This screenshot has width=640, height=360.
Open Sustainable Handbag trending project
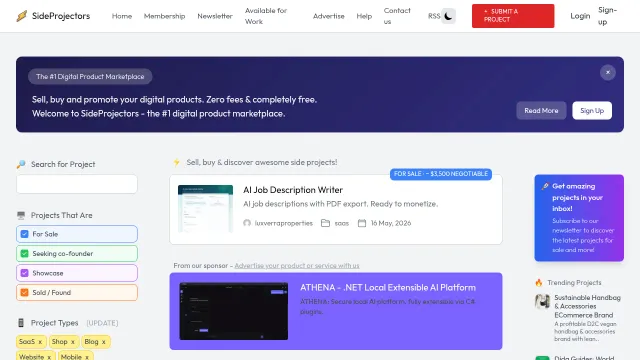(587, 306)
